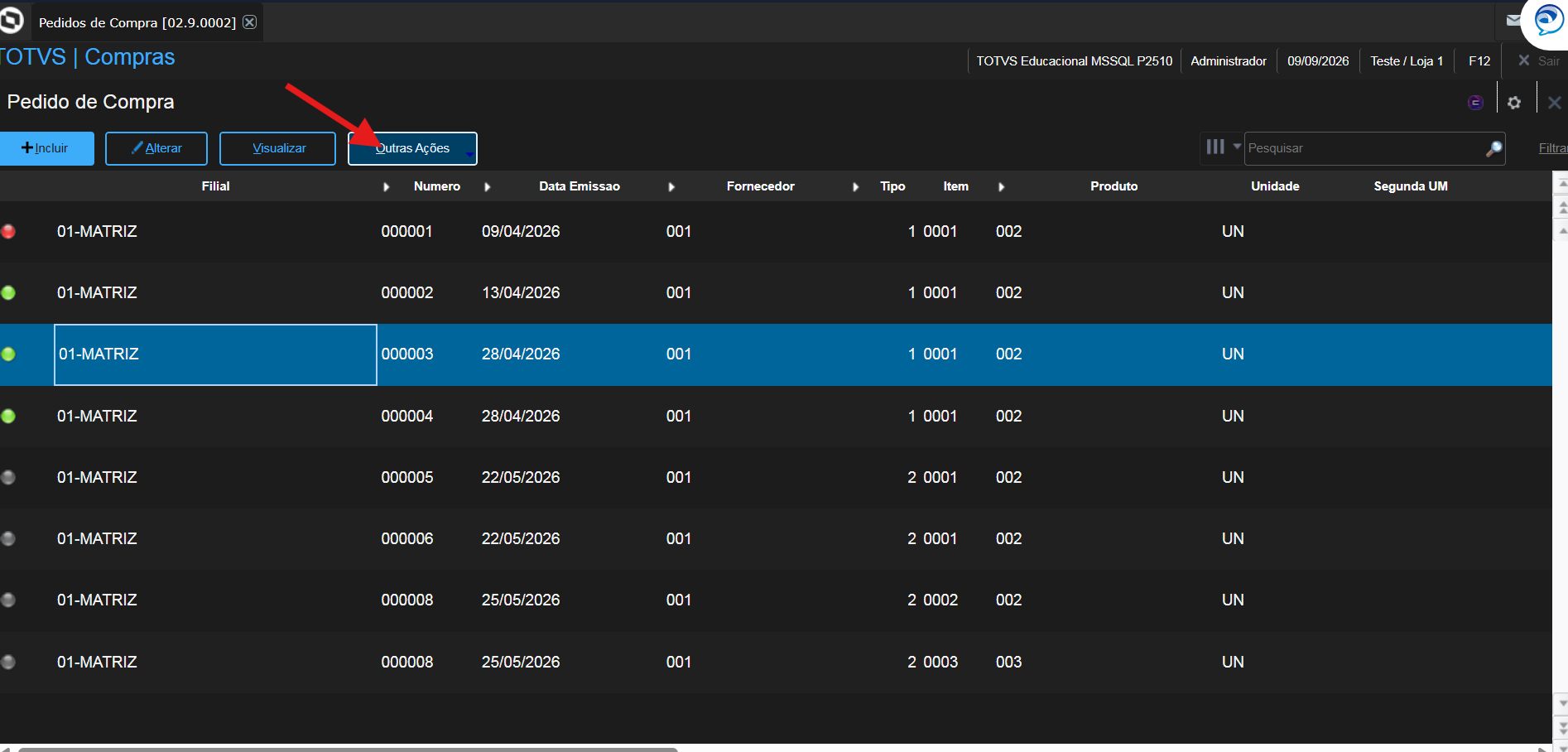The width and height of the screenshot is (1568, 752).
Task: Click the purple circular icon beside gear
Action: coord(1475,103)
